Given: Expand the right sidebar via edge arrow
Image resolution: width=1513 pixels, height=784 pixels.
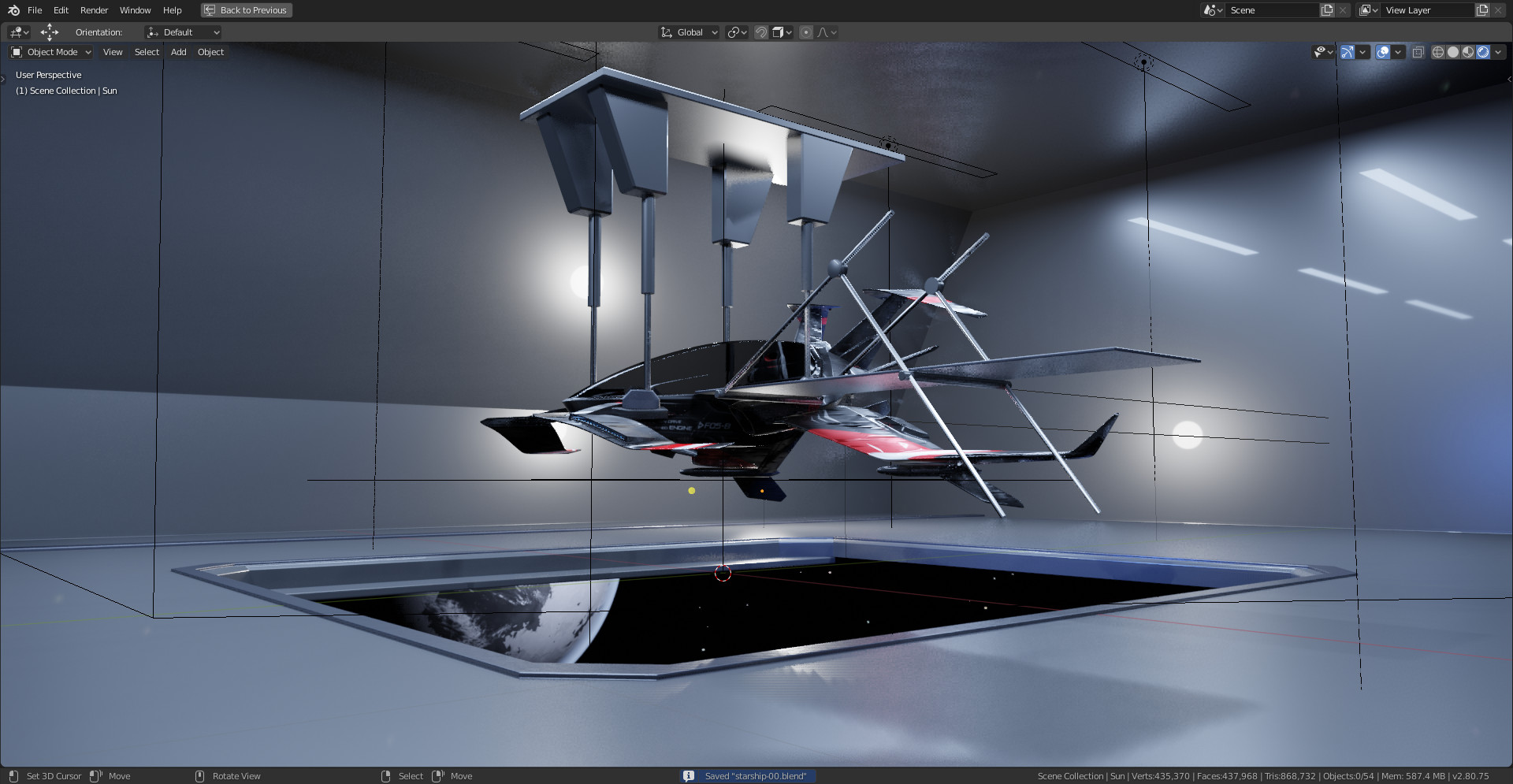Looking at the screenshot, I should point(1509,79).
